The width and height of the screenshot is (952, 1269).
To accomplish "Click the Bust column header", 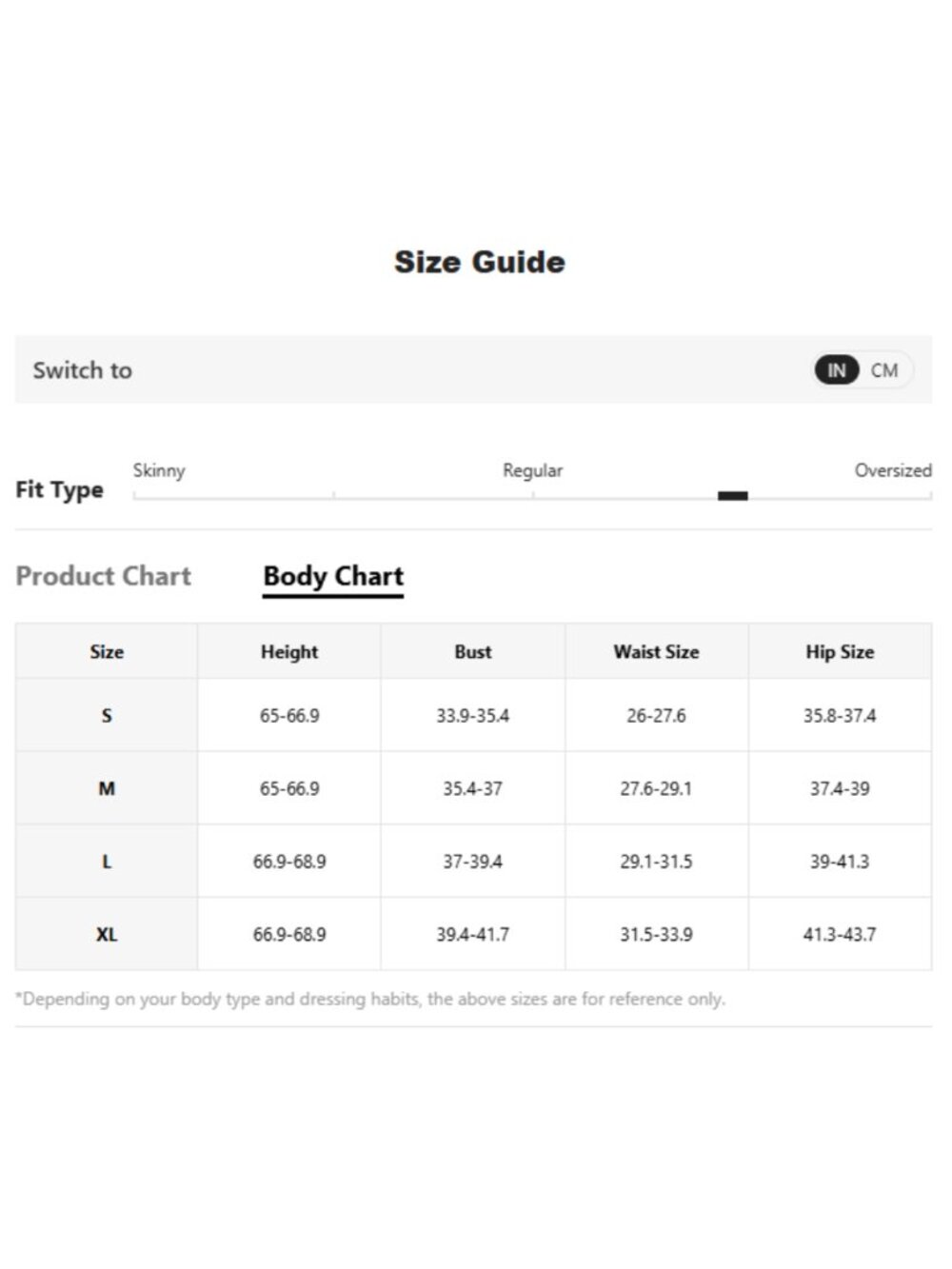I will (x=473, y=652).
